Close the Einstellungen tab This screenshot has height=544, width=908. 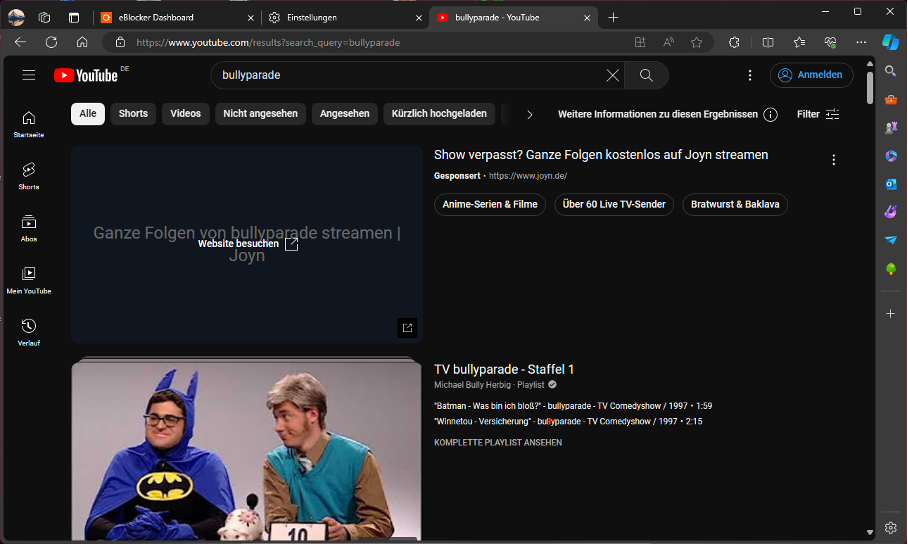[419, 18]
